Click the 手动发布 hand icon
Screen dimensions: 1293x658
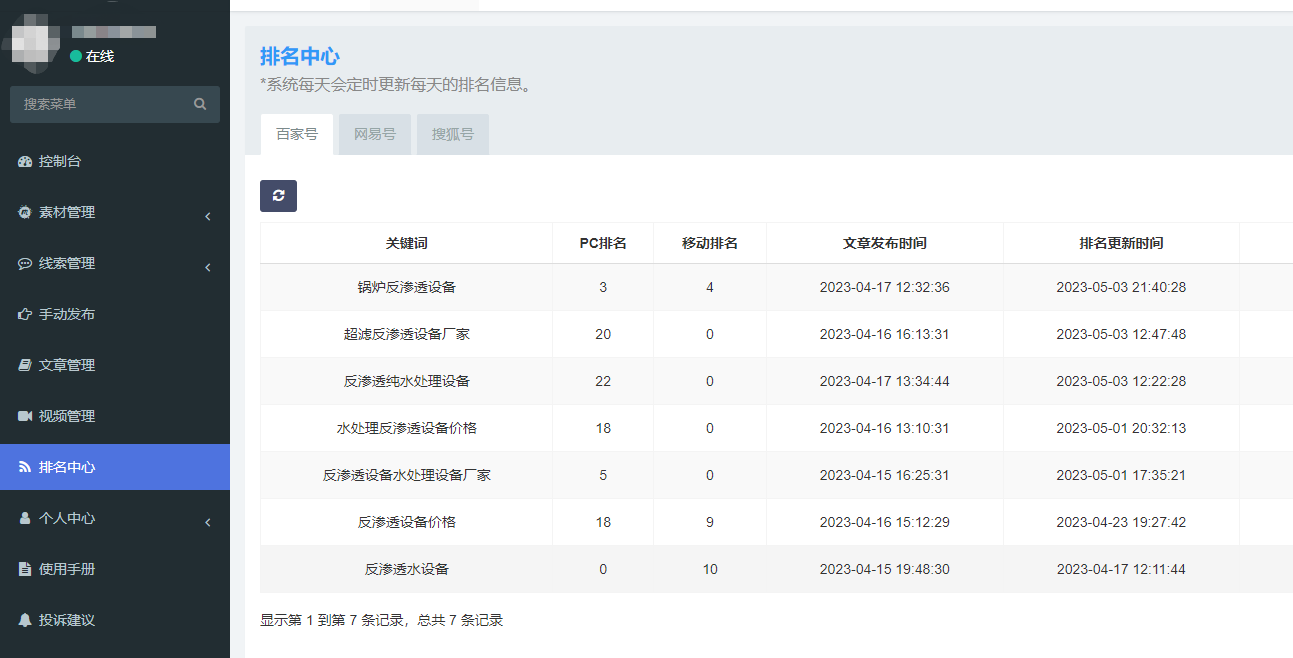coord(25,314)
